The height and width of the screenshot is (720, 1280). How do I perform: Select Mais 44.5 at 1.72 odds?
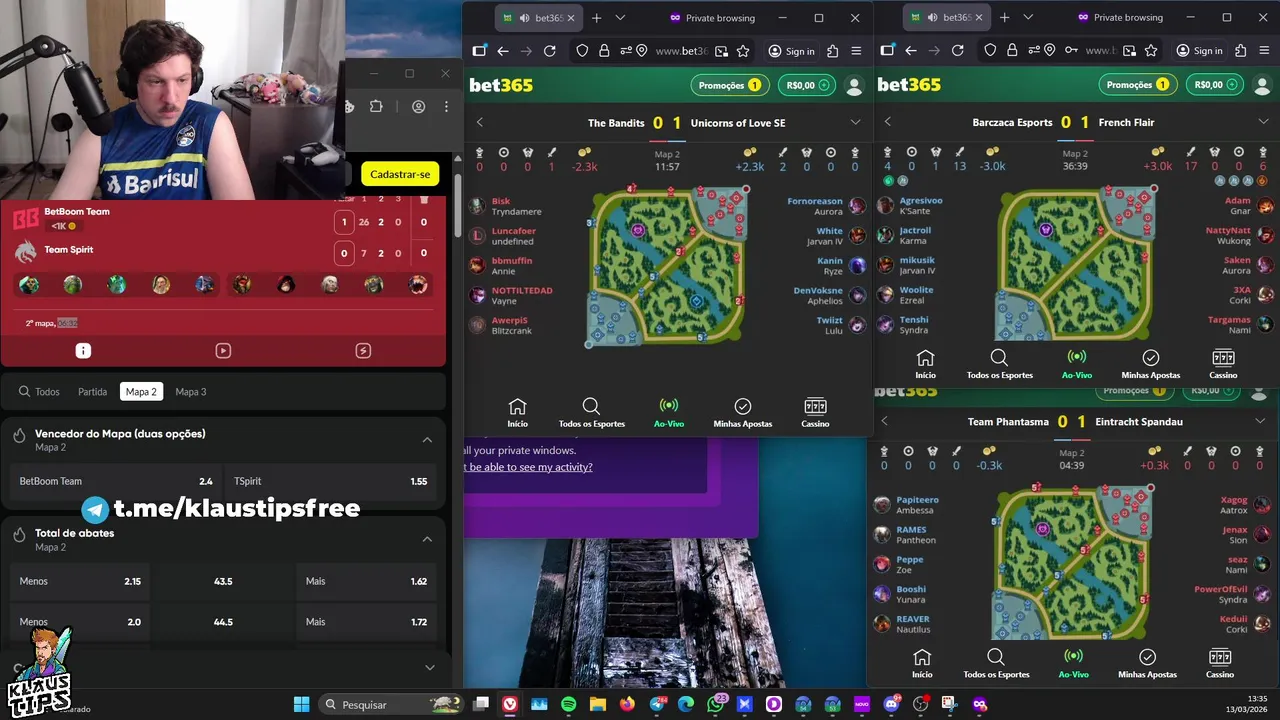point(367,622)
